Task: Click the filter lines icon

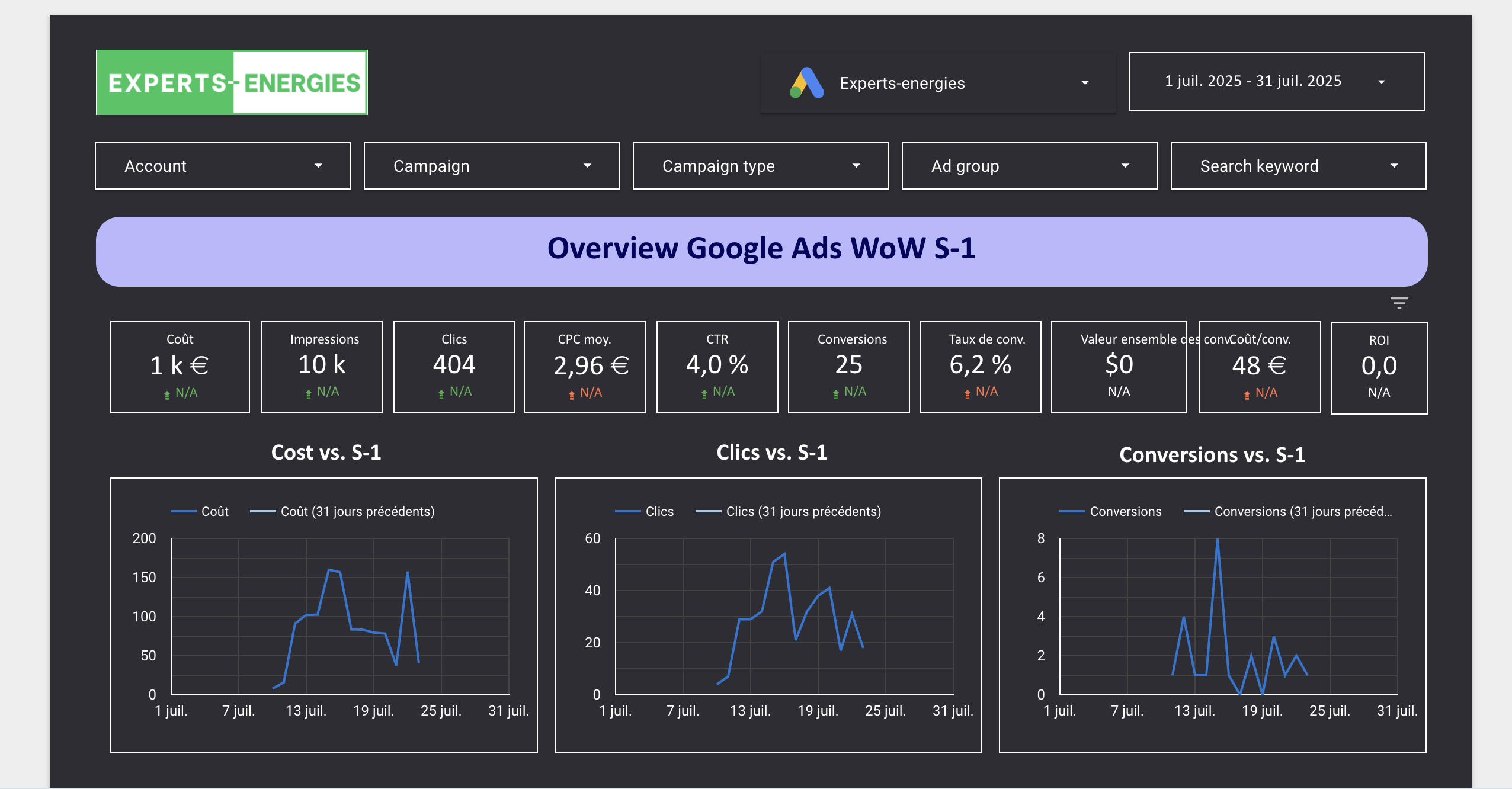Action: pos(1399,303)
